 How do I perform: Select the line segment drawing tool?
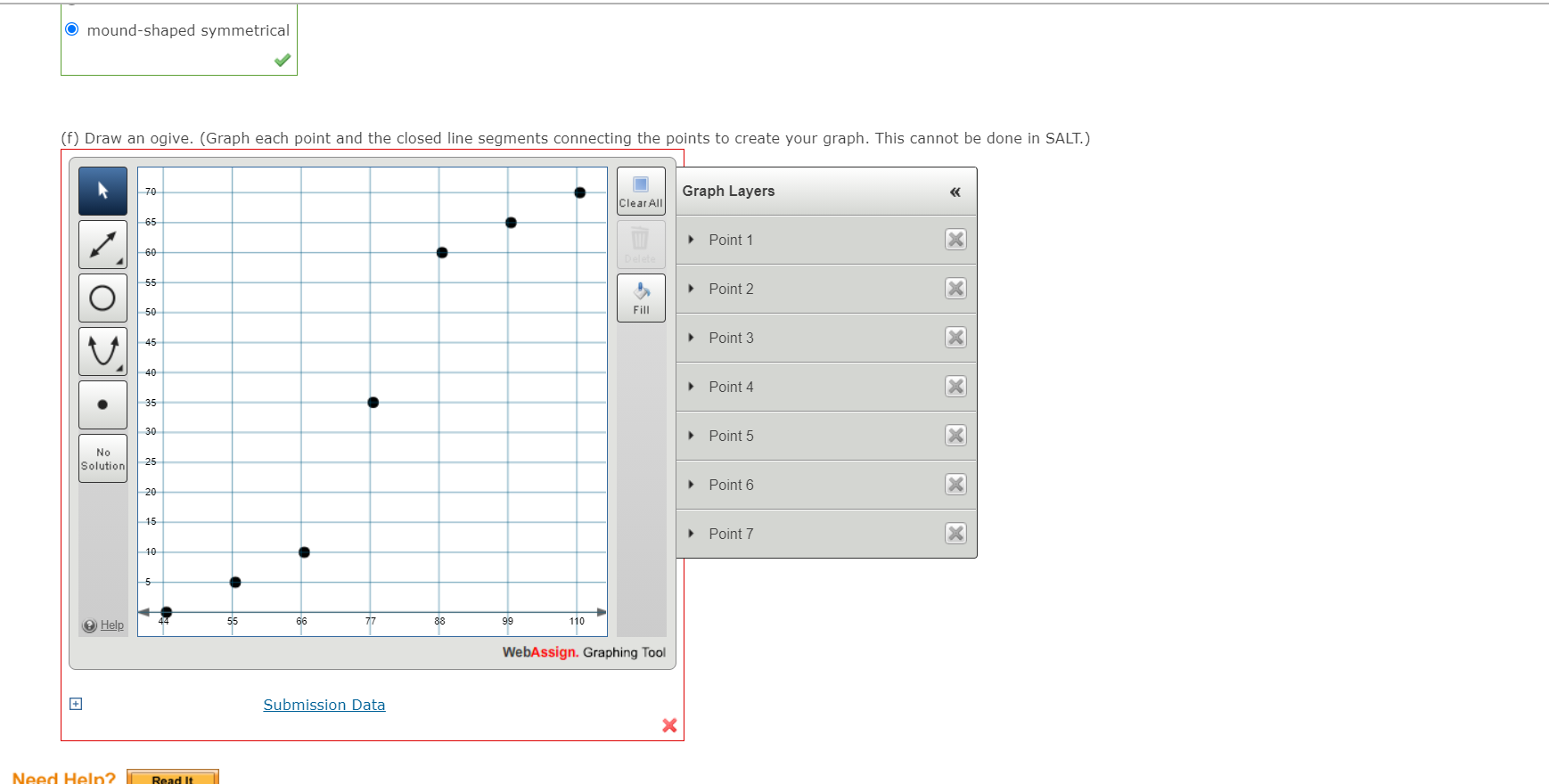pyautogui.click(x=102, y=244)
